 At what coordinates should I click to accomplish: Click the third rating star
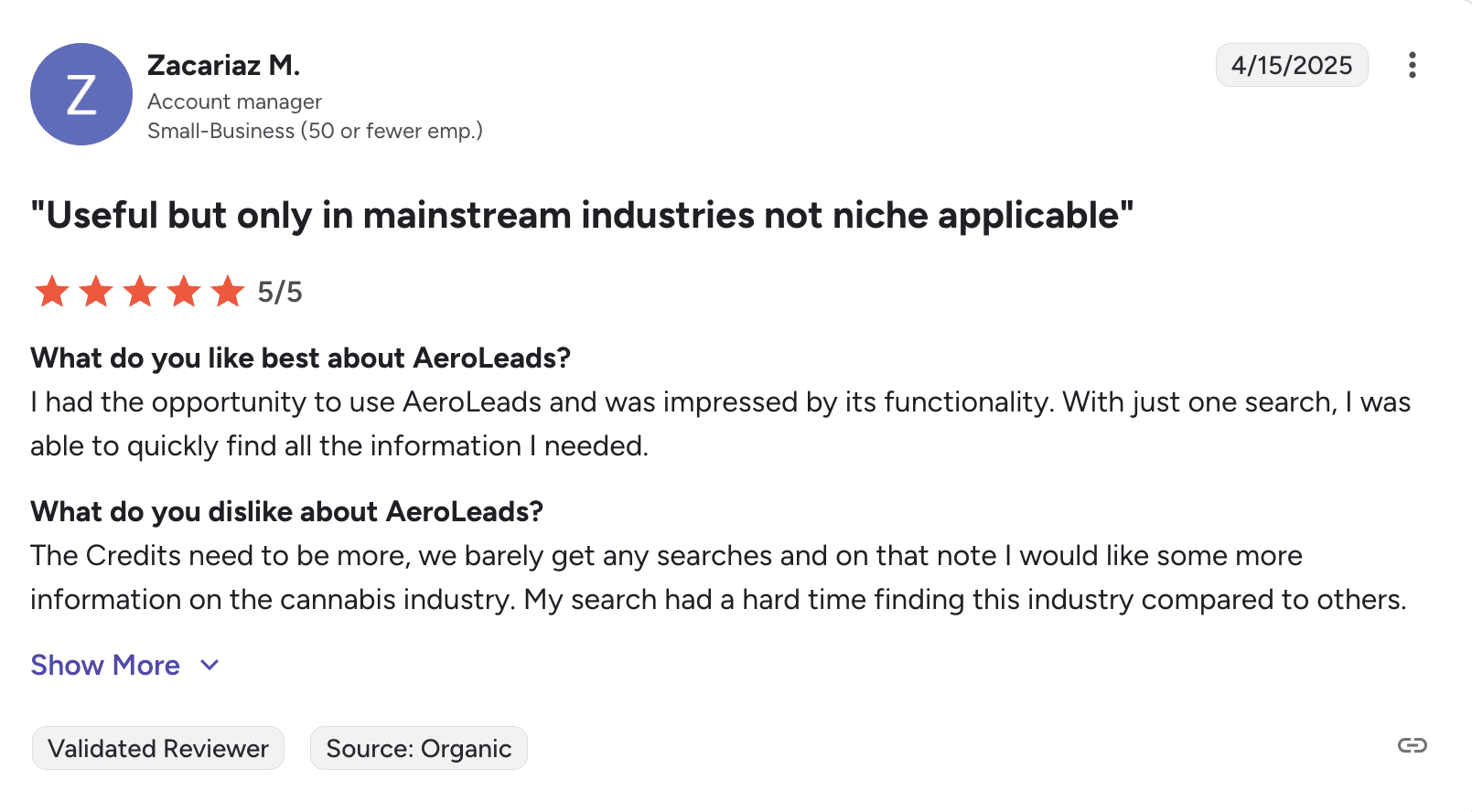(x=140, y=292)
